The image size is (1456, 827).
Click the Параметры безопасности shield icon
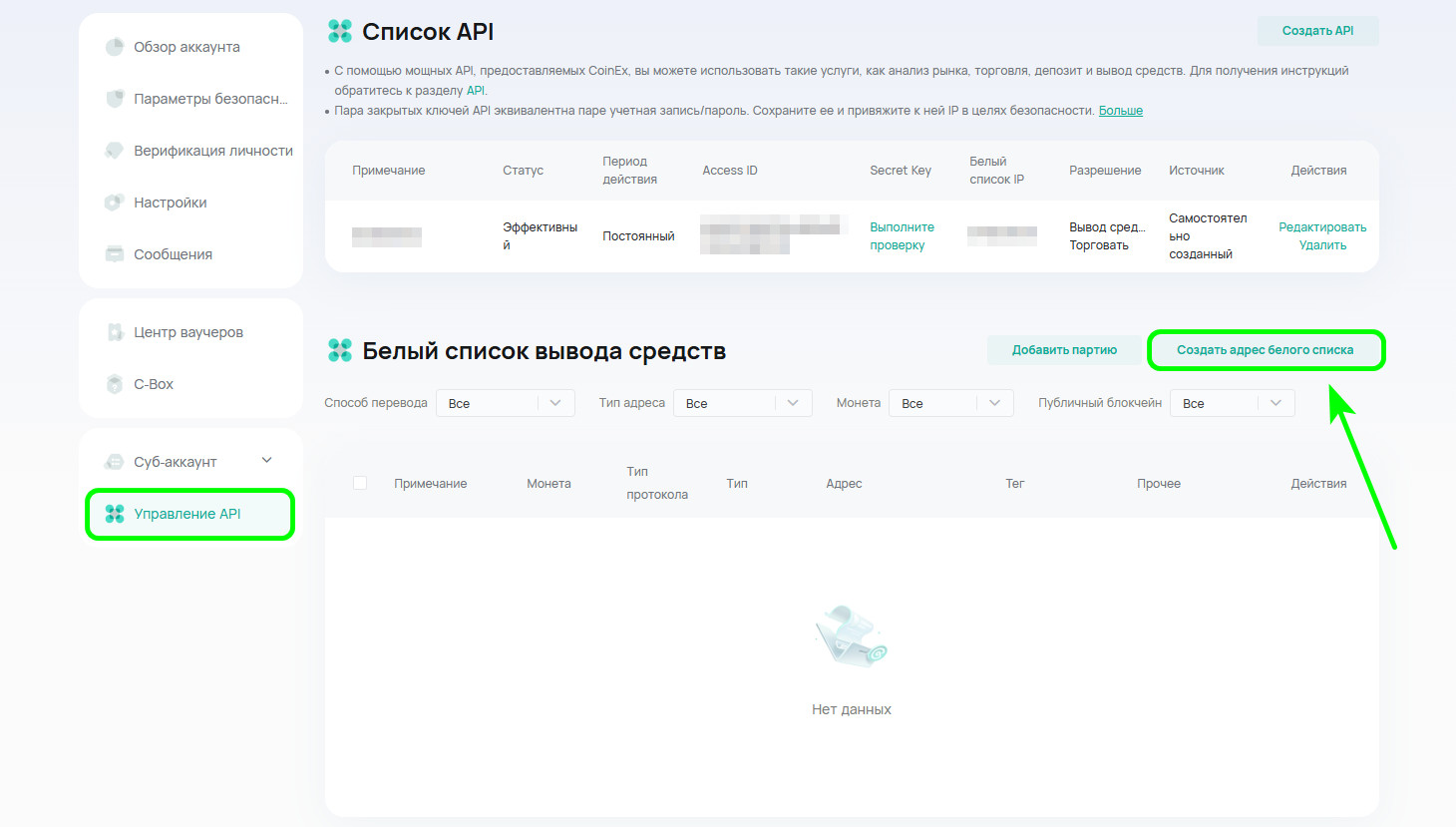[115, 99]
